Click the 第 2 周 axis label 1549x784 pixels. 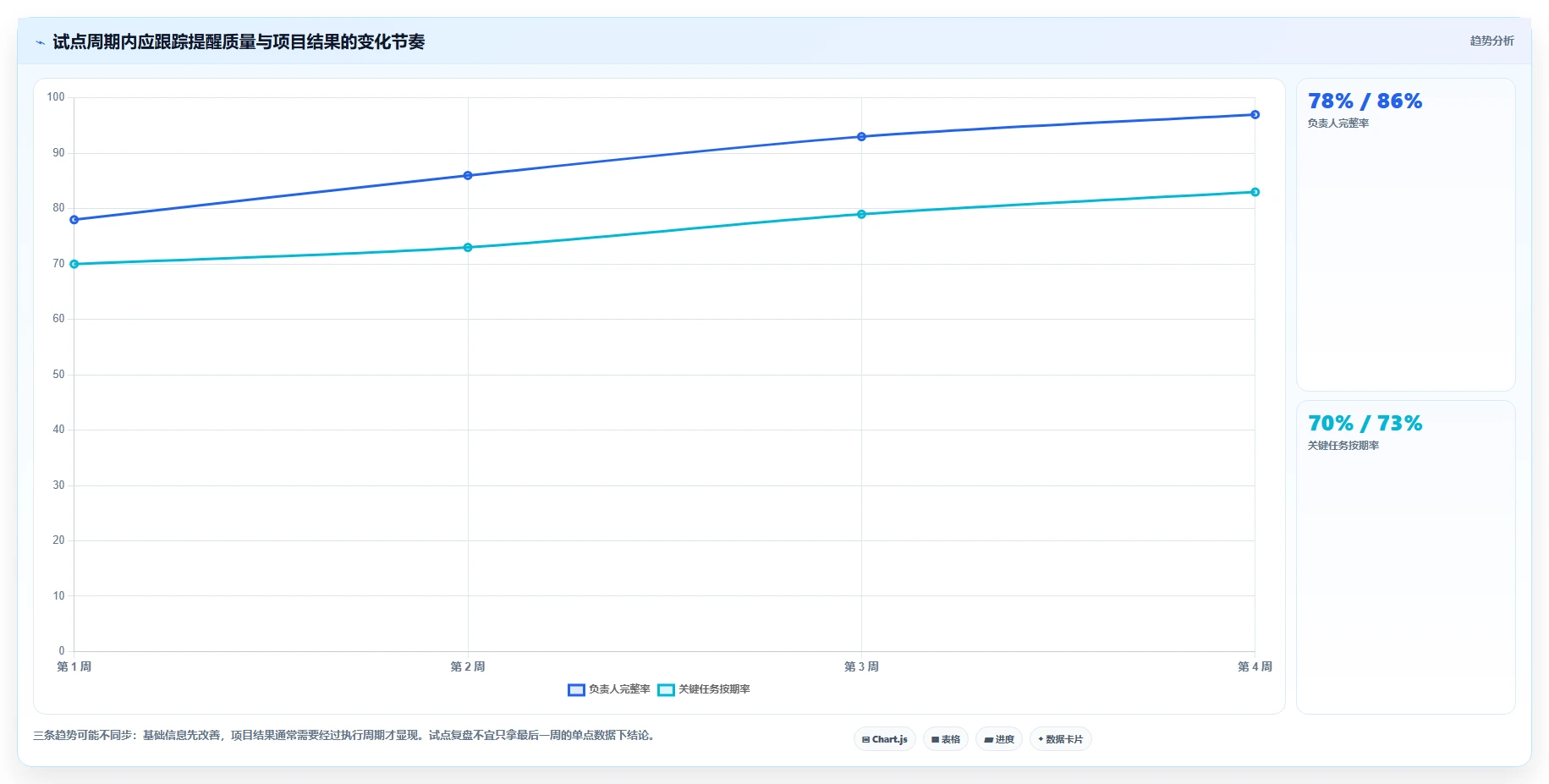[468, 667]
